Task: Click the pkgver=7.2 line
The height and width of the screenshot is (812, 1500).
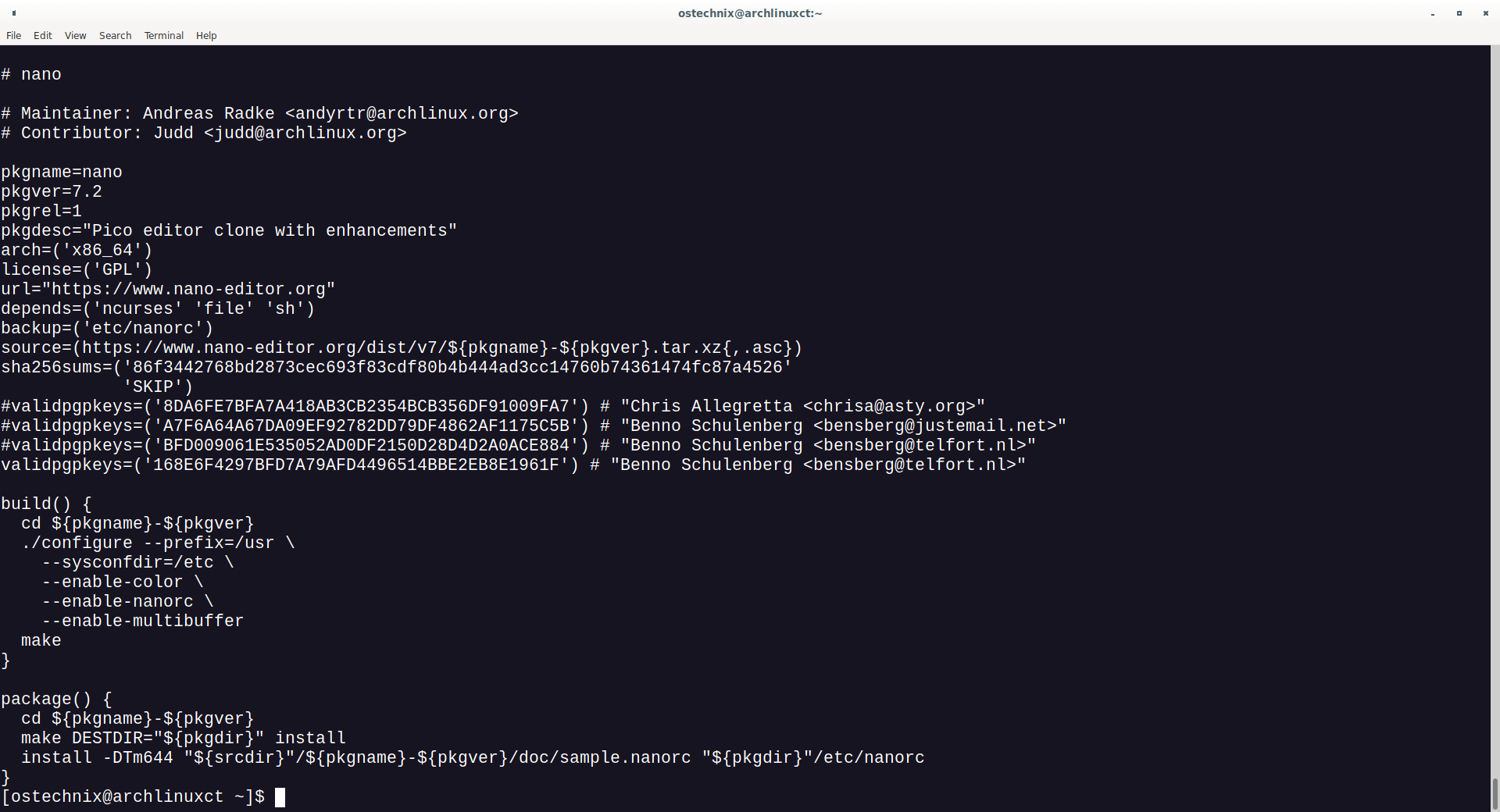Action: pyautogui.click(x=52, y=191)
